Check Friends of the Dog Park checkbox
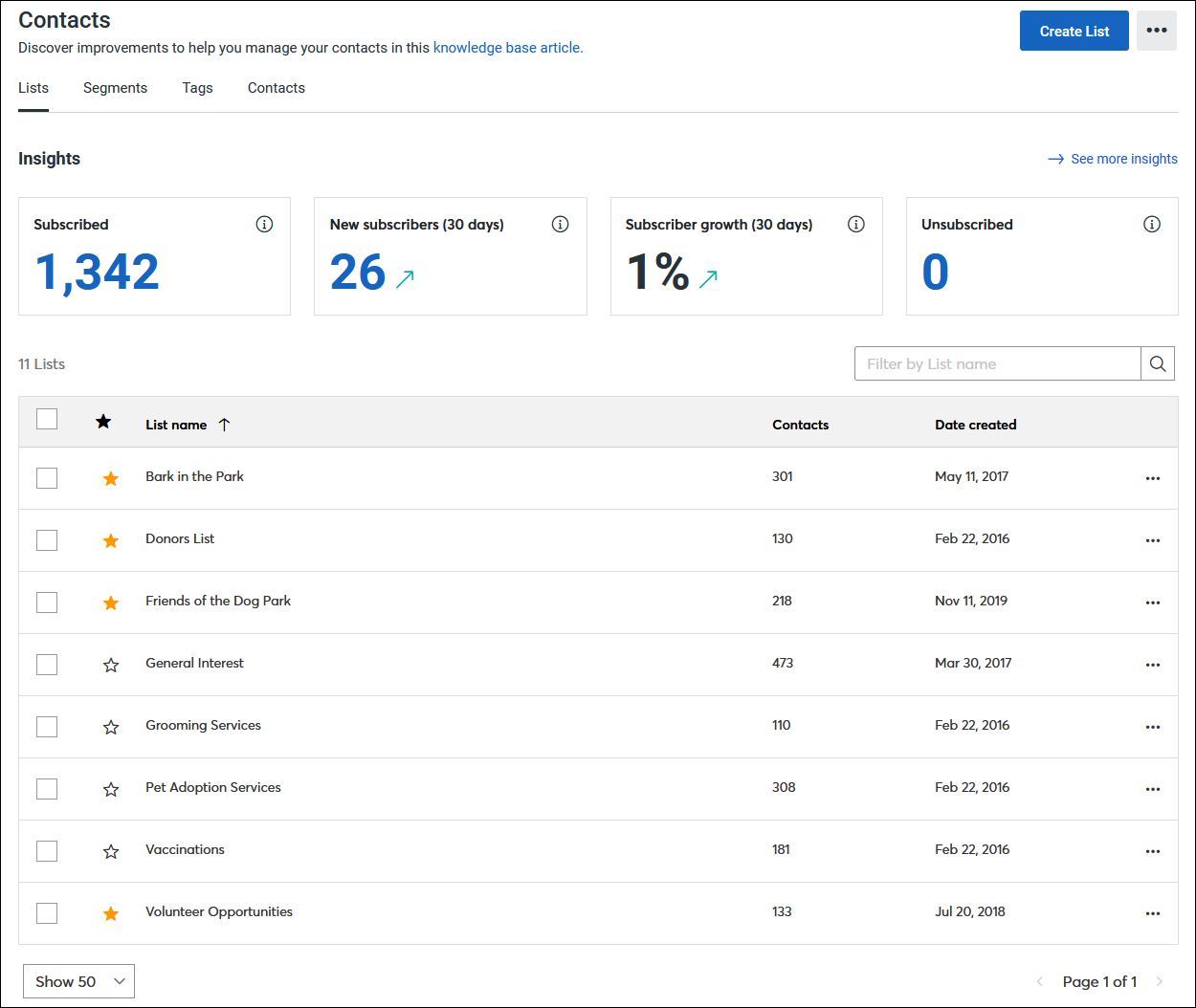 point(47,603)
